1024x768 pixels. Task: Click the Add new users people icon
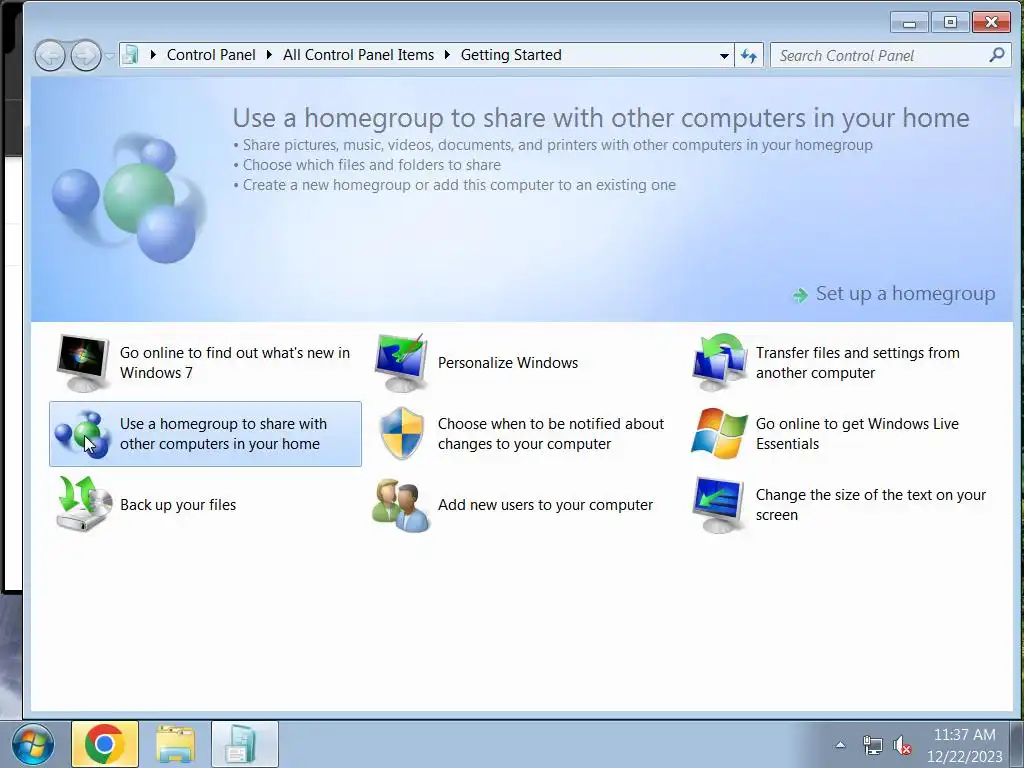coord(400,505)
